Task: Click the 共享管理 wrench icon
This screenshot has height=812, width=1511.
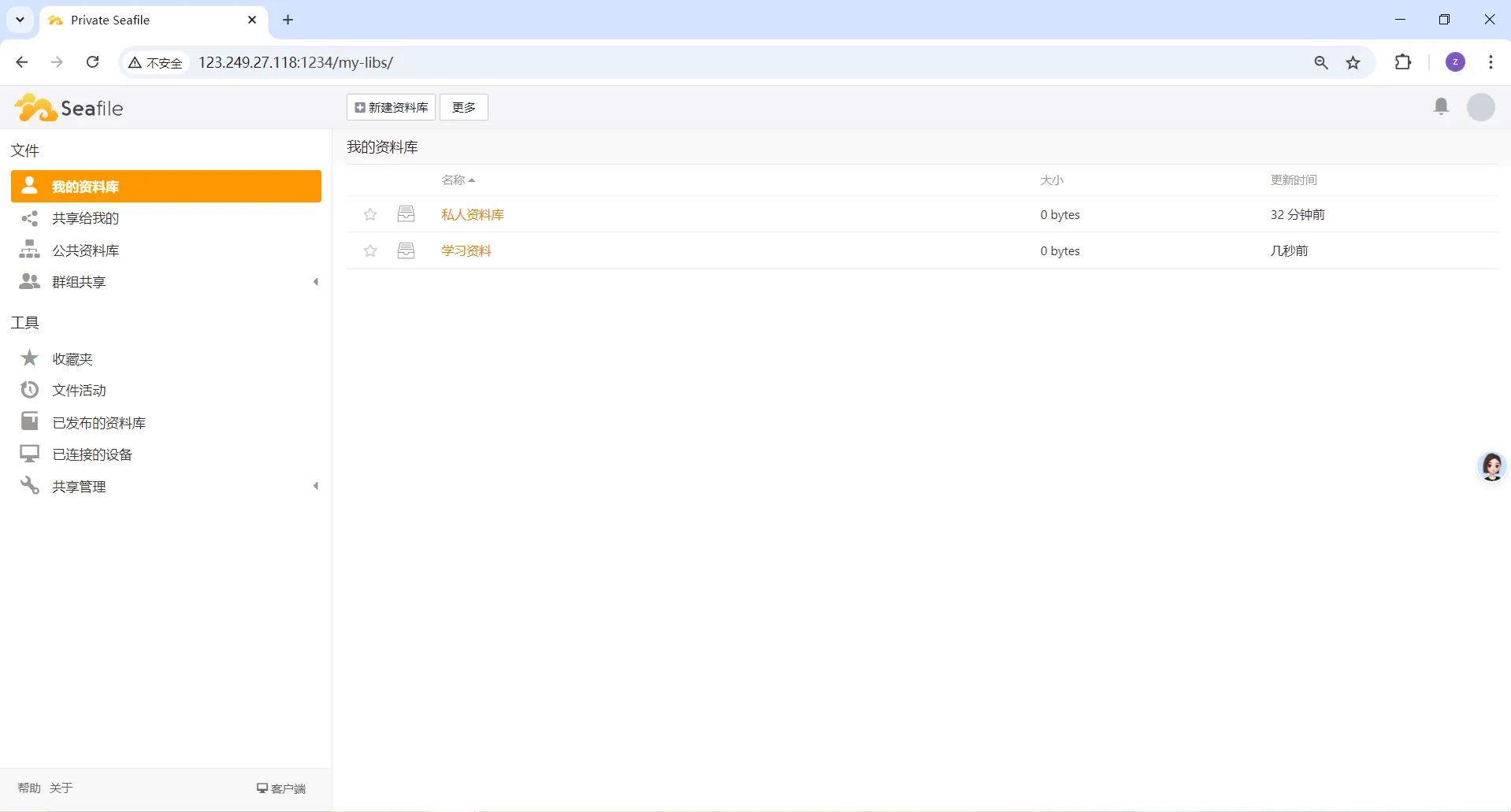Action: click(x=29, y=485)
